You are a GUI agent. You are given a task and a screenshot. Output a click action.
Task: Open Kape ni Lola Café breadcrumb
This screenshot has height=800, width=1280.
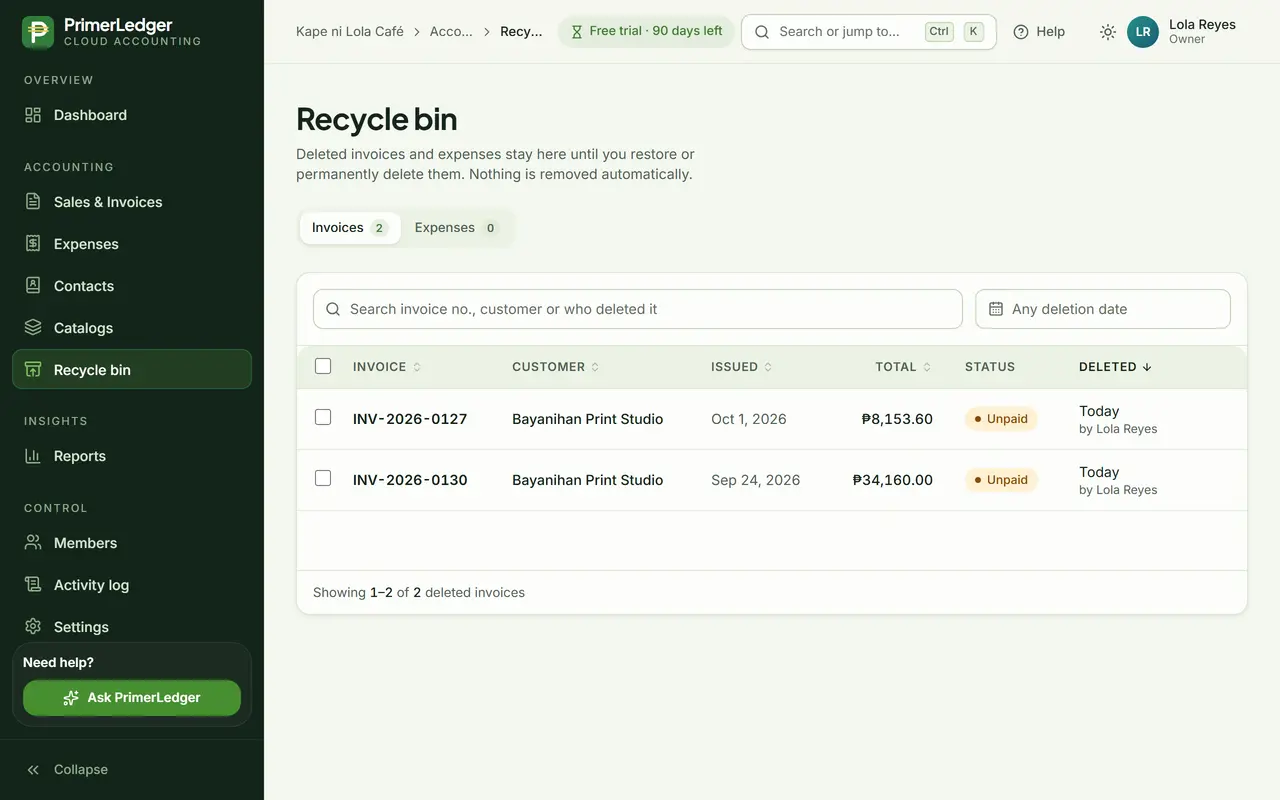[350, 32]
